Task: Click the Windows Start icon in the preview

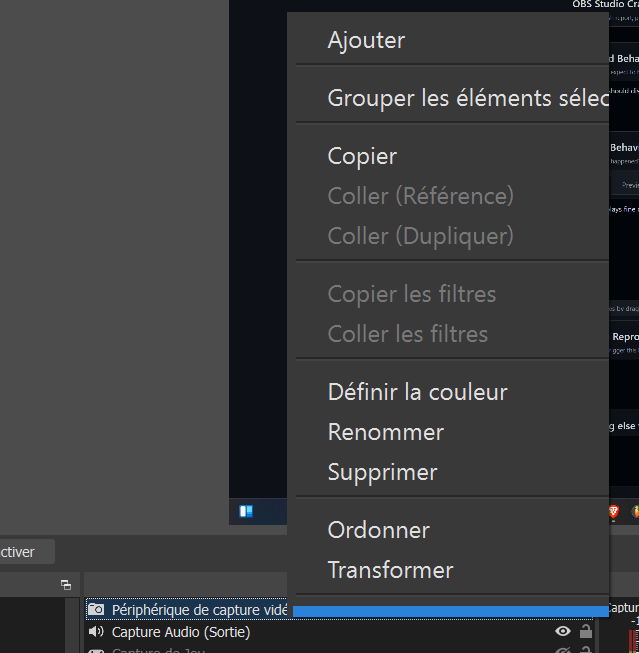Action: pos(246,511)
